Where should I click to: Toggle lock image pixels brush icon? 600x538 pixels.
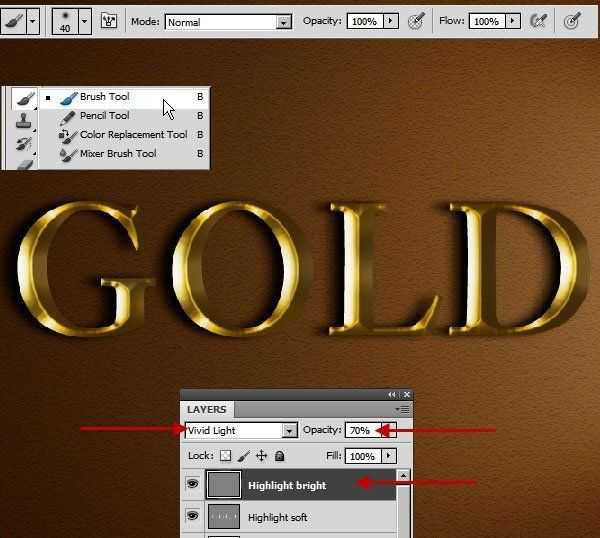[x=243, y=456]
